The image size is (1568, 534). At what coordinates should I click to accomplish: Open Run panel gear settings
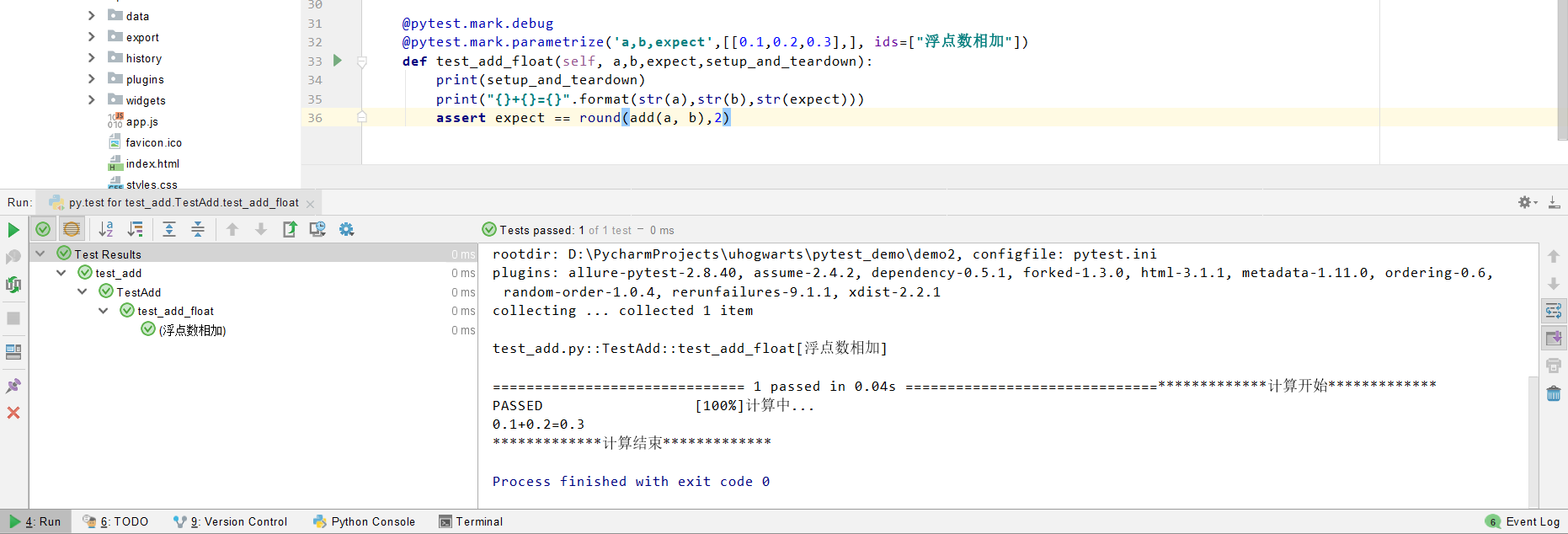[x=1527, y=202]
